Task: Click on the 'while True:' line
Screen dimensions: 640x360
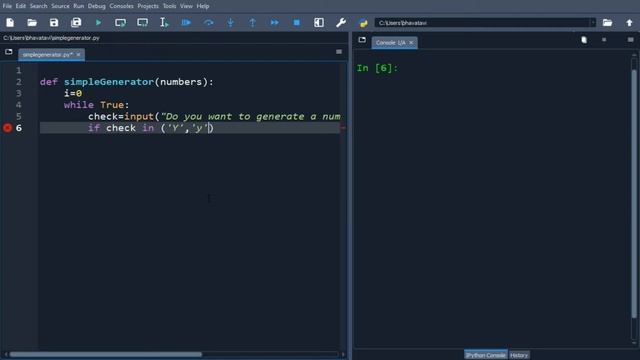Action: (x=96, y=105)
